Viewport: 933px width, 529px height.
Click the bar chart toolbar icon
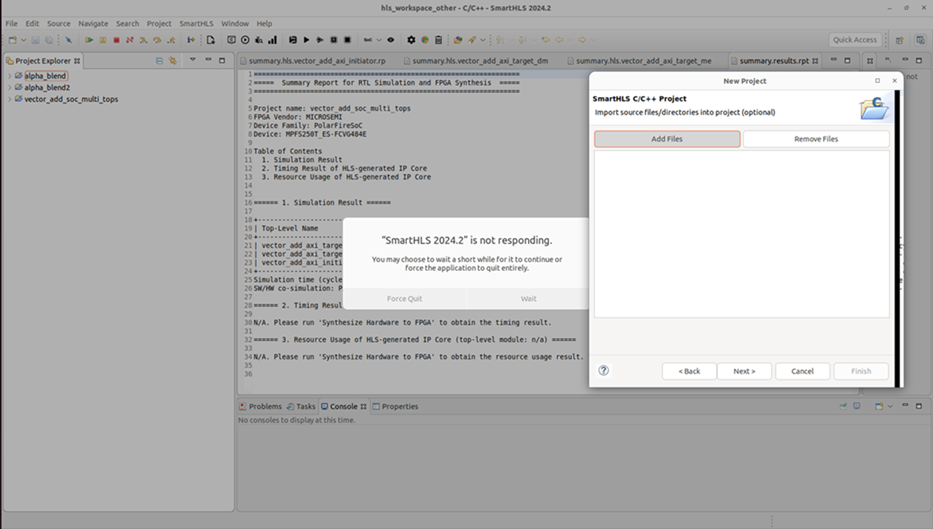(272, 40)
